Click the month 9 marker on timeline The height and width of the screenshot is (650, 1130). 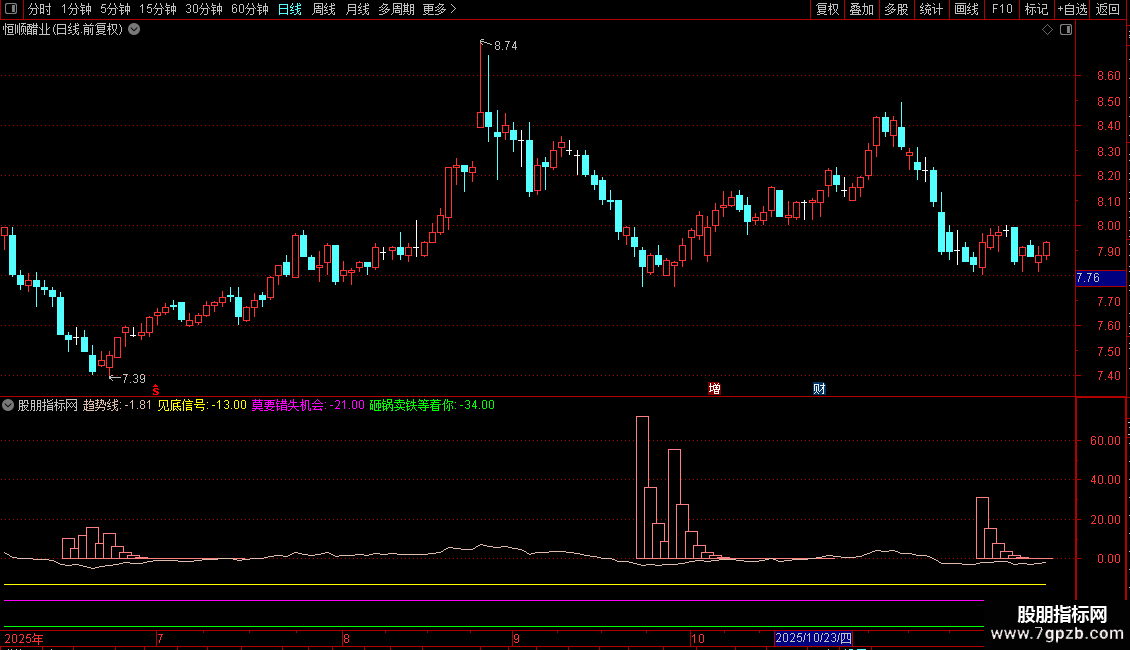(517, 638)
